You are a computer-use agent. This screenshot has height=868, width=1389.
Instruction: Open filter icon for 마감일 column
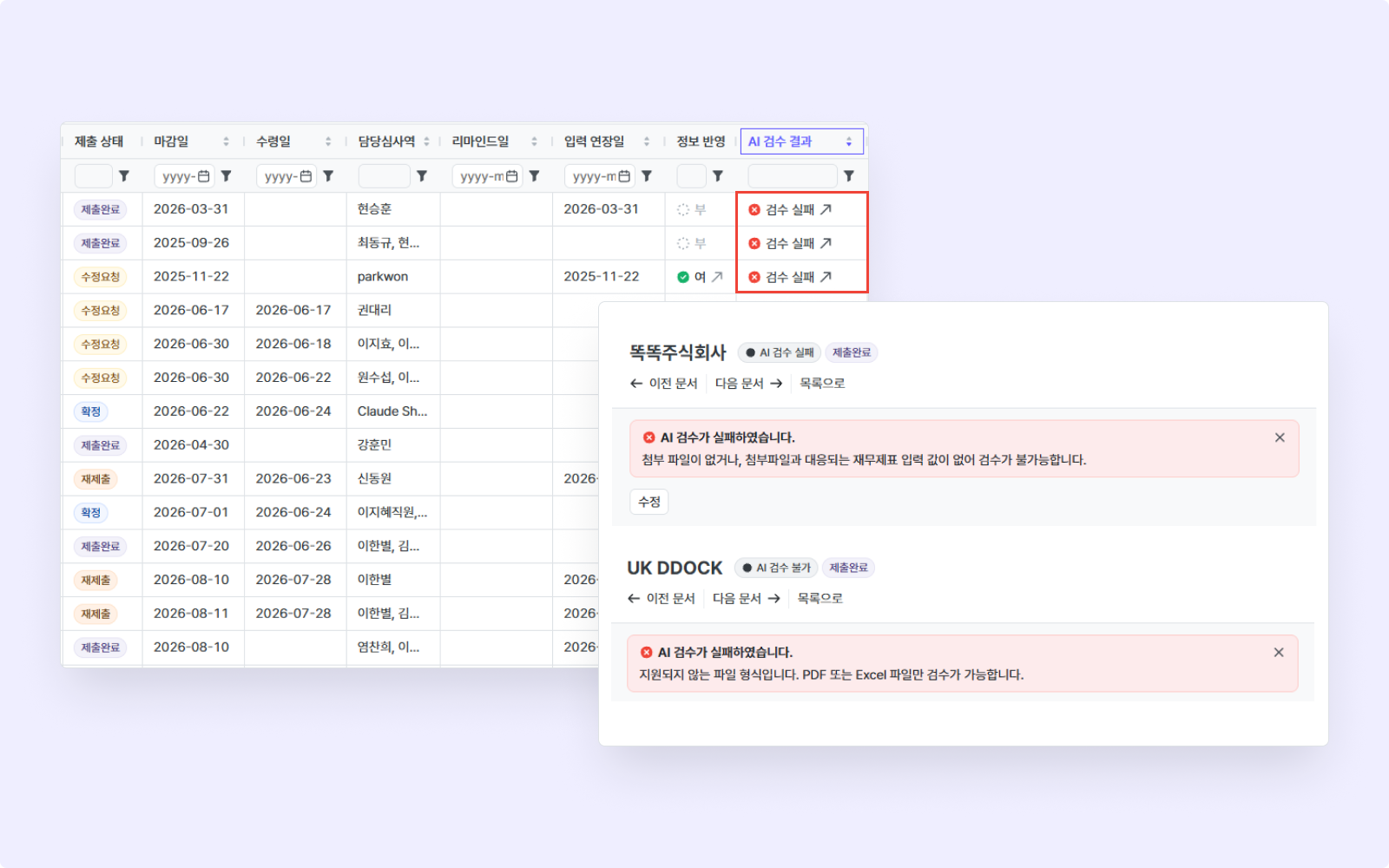pyautogui.click(x=226, y=176)
